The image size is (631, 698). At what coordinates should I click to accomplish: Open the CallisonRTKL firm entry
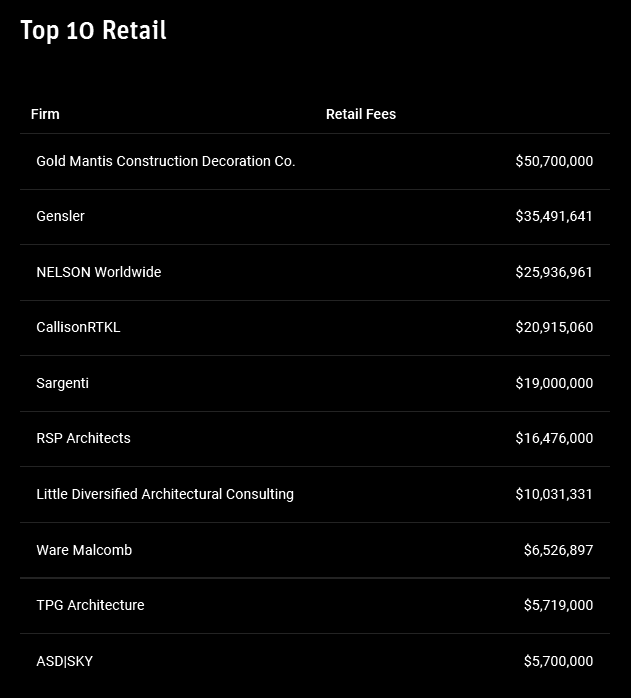point(78,327)
